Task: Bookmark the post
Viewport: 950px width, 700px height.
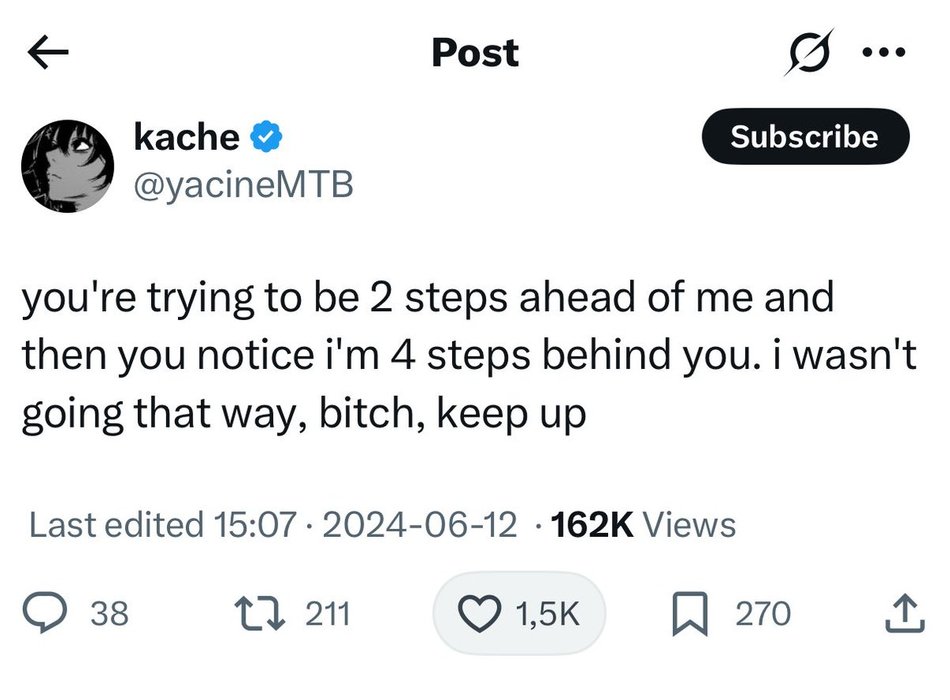Action: pyautogui.click(x=690, y=613)
